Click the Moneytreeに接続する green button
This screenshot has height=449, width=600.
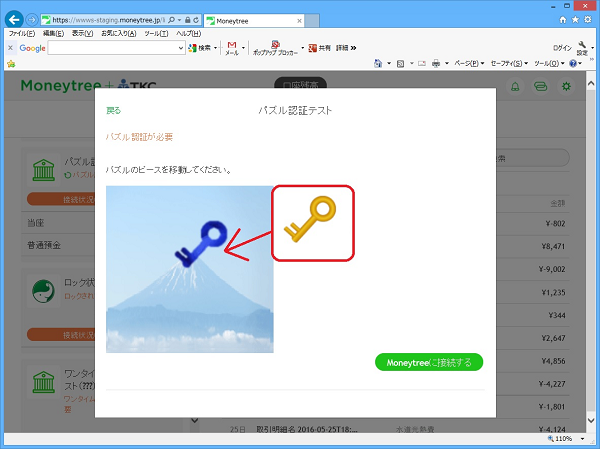429,362
